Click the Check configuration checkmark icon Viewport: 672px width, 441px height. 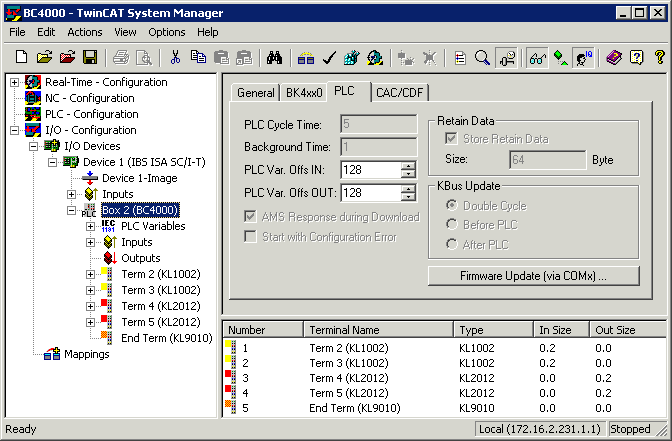[x=329, y=57]
